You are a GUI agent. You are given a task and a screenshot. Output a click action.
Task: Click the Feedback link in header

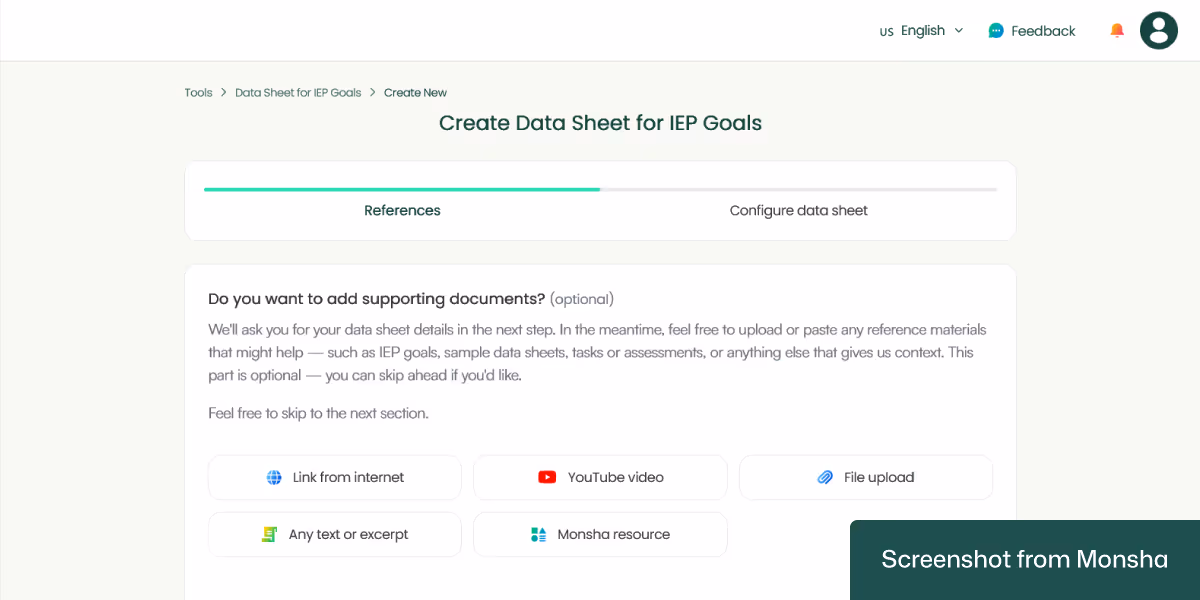coord(1043,31)
